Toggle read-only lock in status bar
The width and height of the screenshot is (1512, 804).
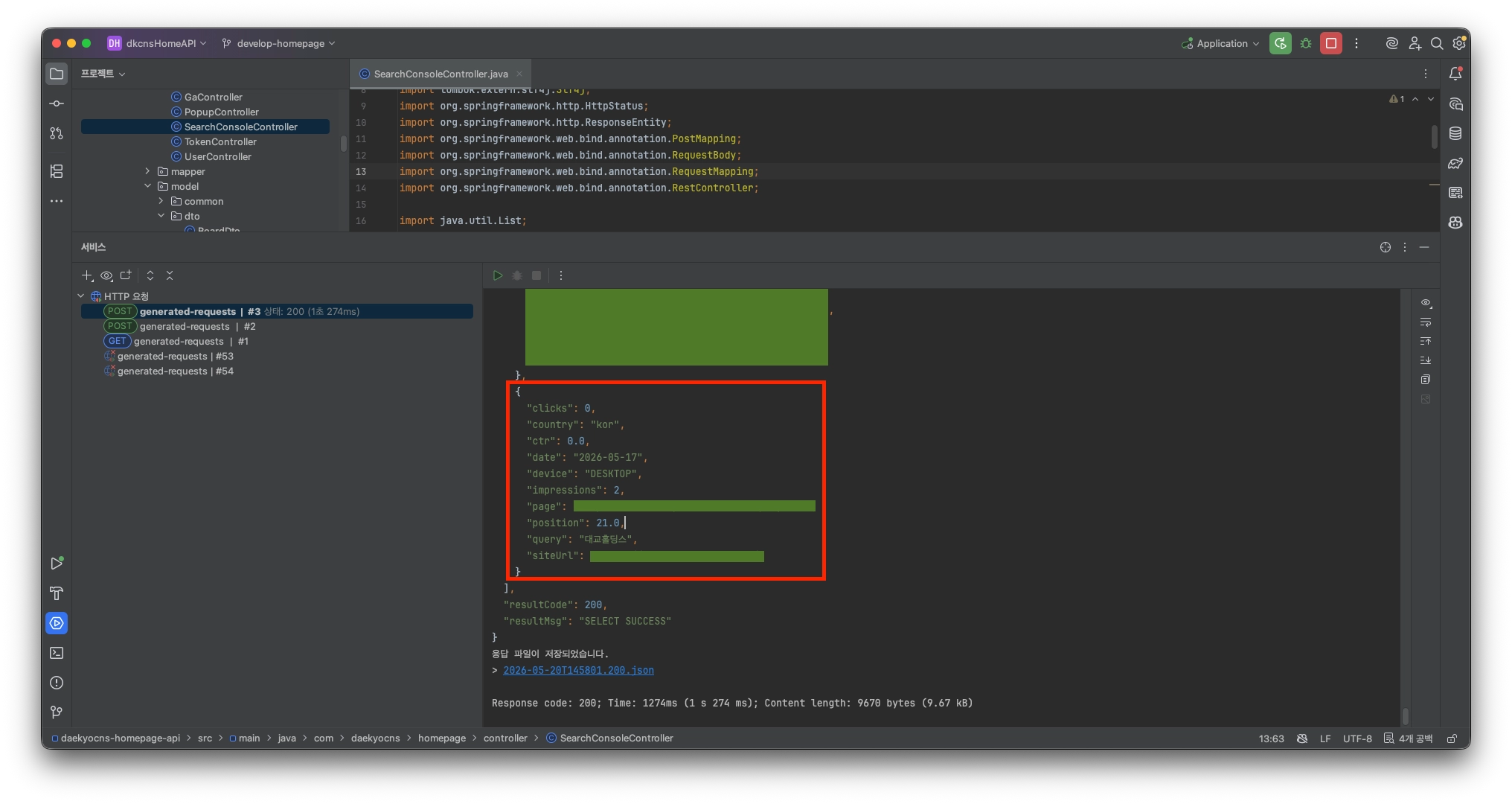pos(1452,738)
